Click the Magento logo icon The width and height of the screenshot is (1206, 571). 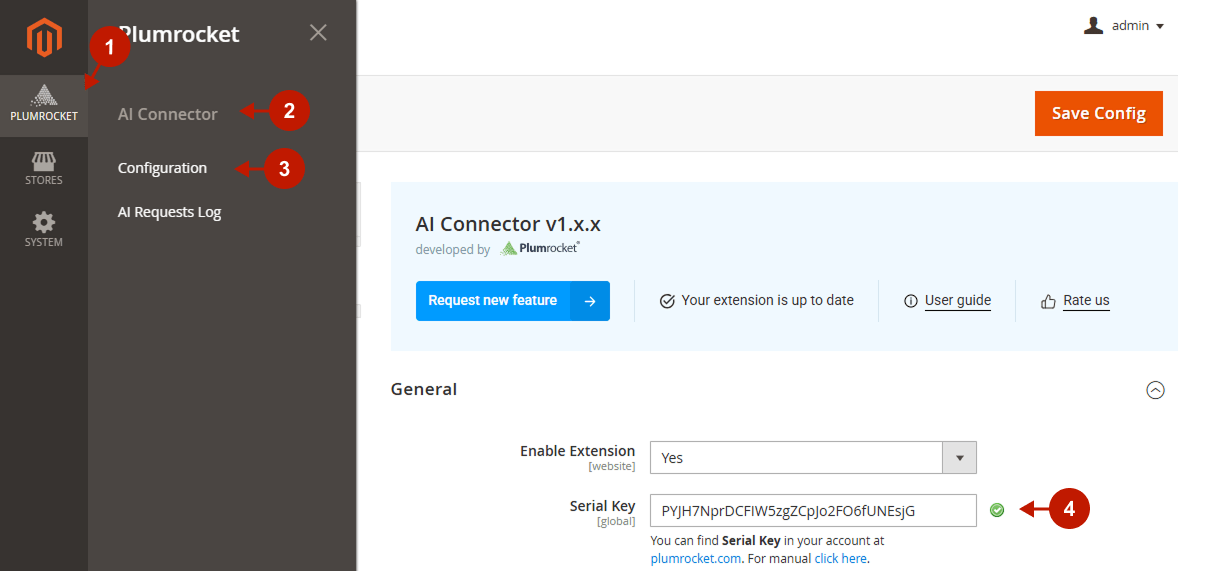click(43, 38)
